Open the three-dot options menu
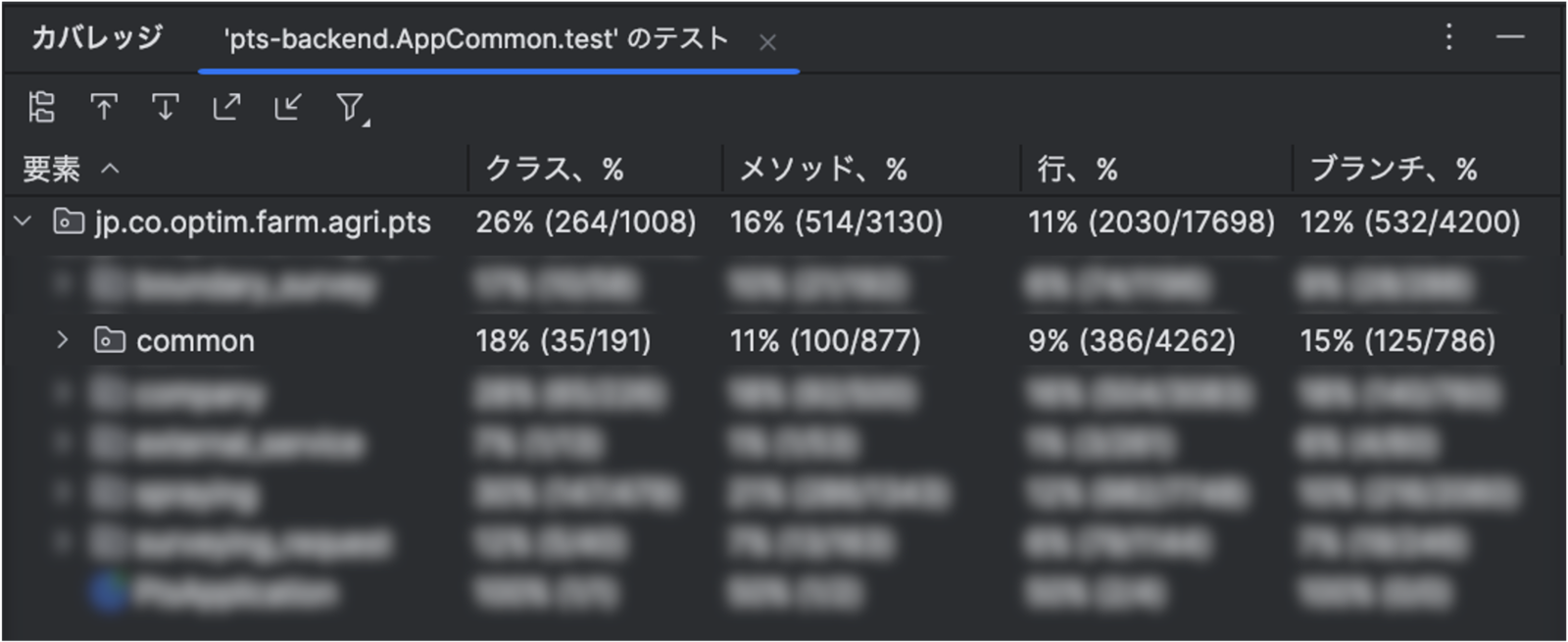 (x=1448, y=37)
